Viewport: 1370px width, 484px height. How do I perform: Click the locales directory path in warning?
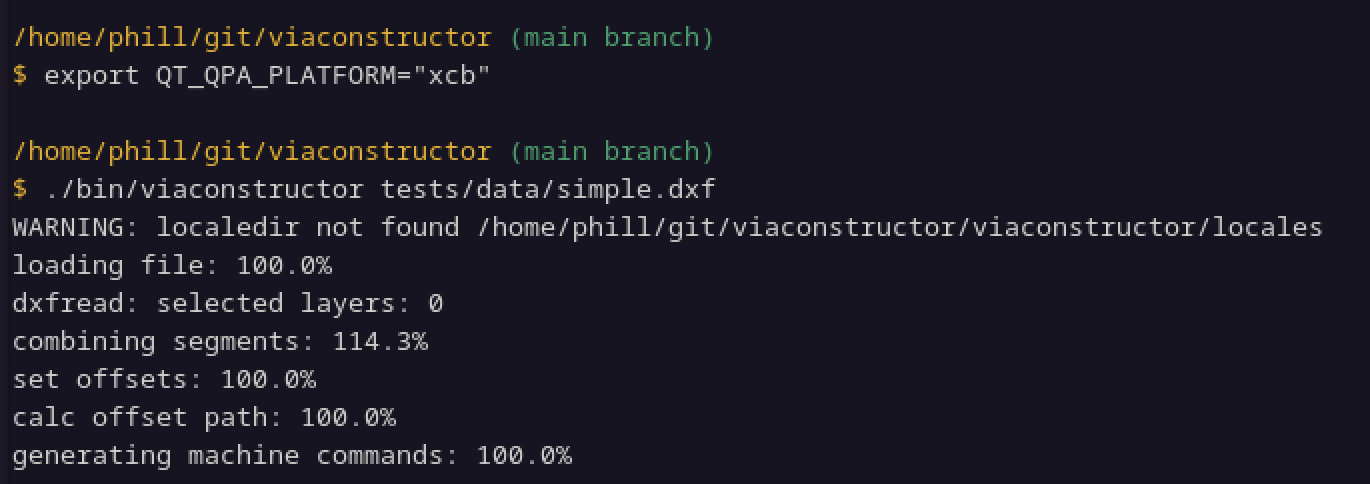click(900, 228)
